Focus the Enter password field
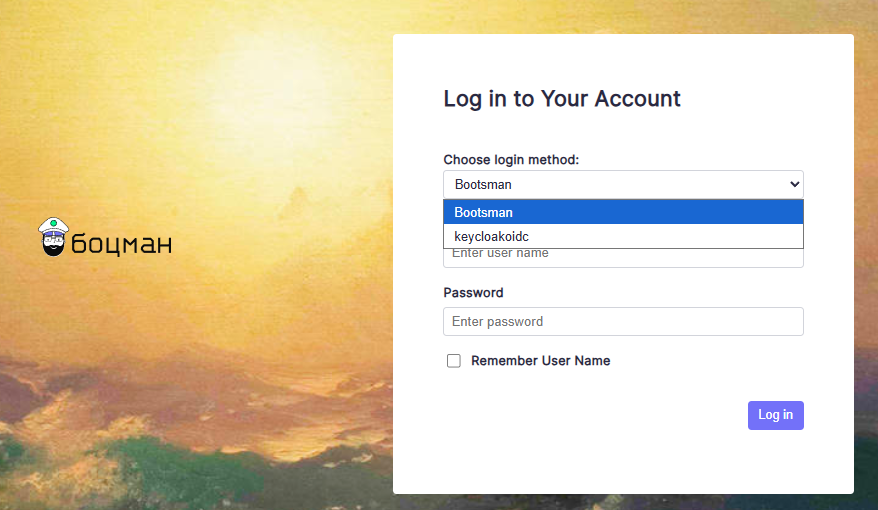878x510 pixels. click(x=623, y=321)
